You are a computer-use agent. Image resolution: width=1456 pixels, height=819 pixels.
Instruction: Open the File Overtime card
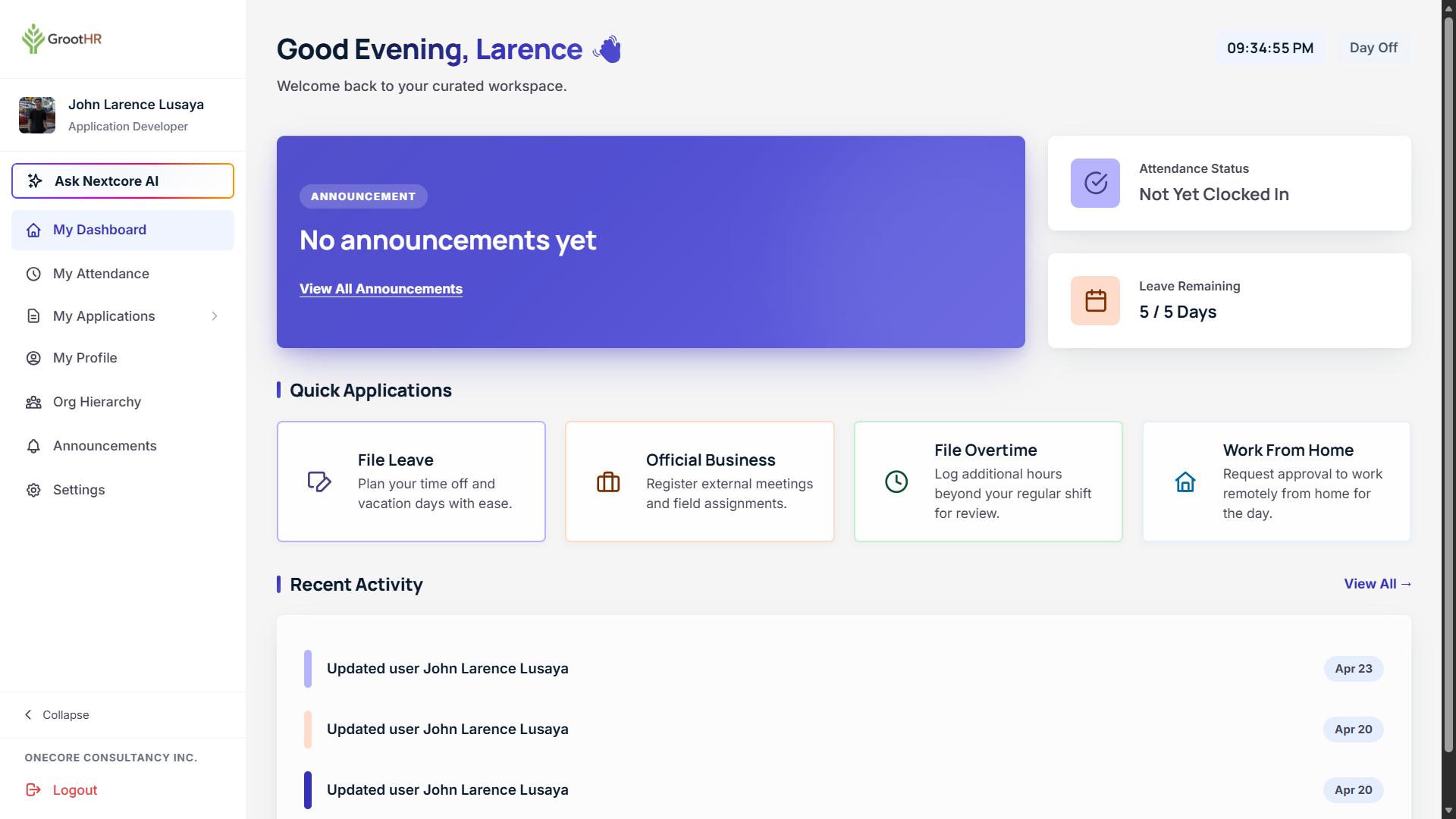coord(988,482)
